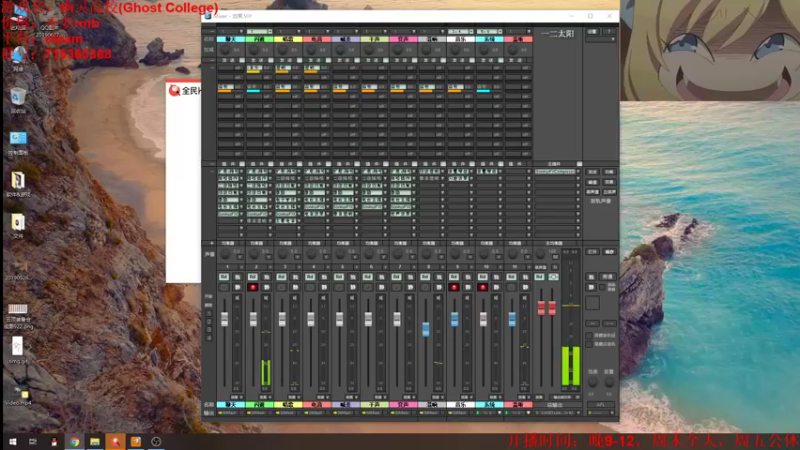Click the left red master fader handle
This screenshot has height=450, width=800.
click(541, 308)
